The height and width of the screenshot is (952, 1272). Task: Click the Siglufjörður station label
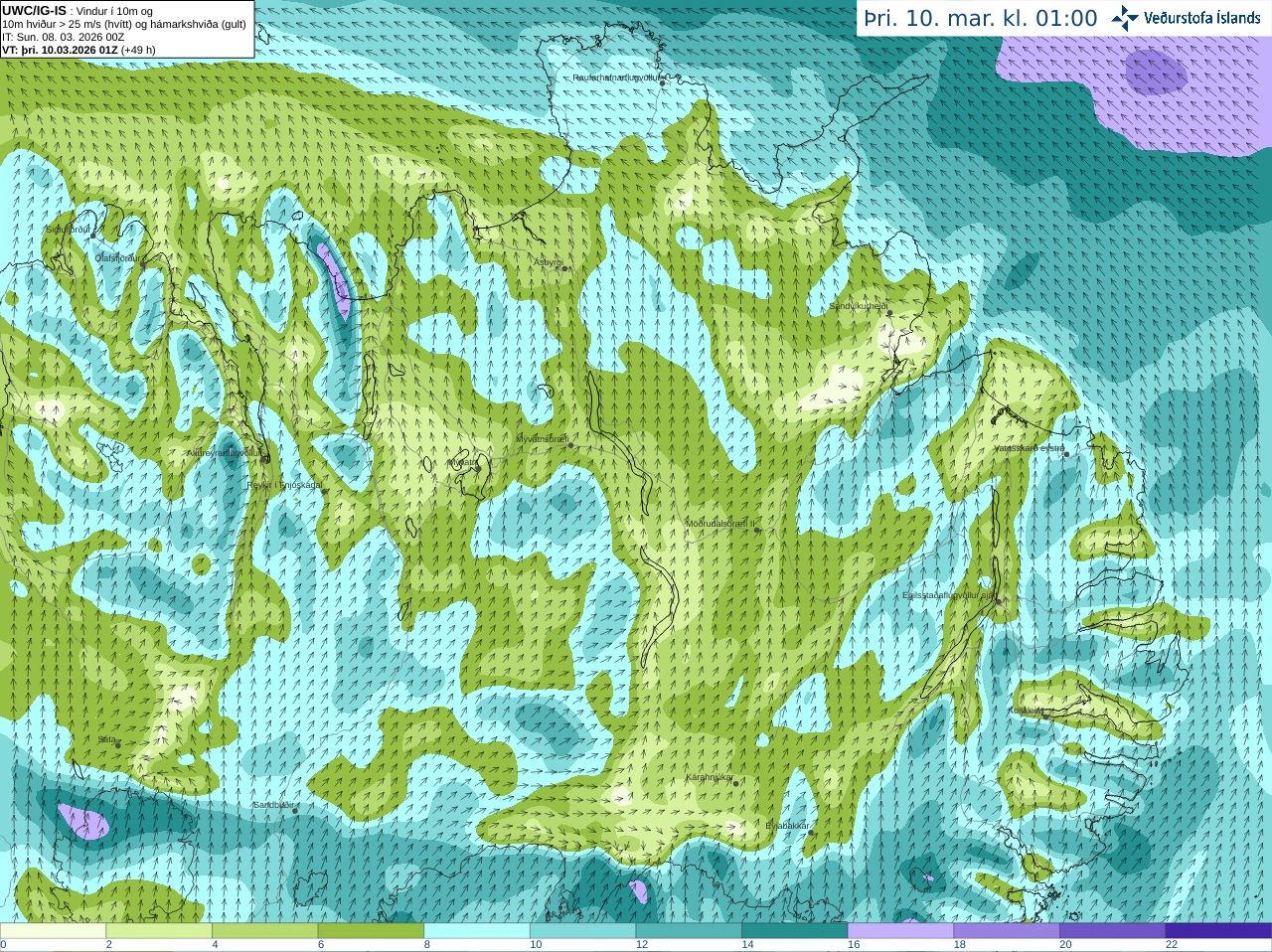tap(69, 230)
